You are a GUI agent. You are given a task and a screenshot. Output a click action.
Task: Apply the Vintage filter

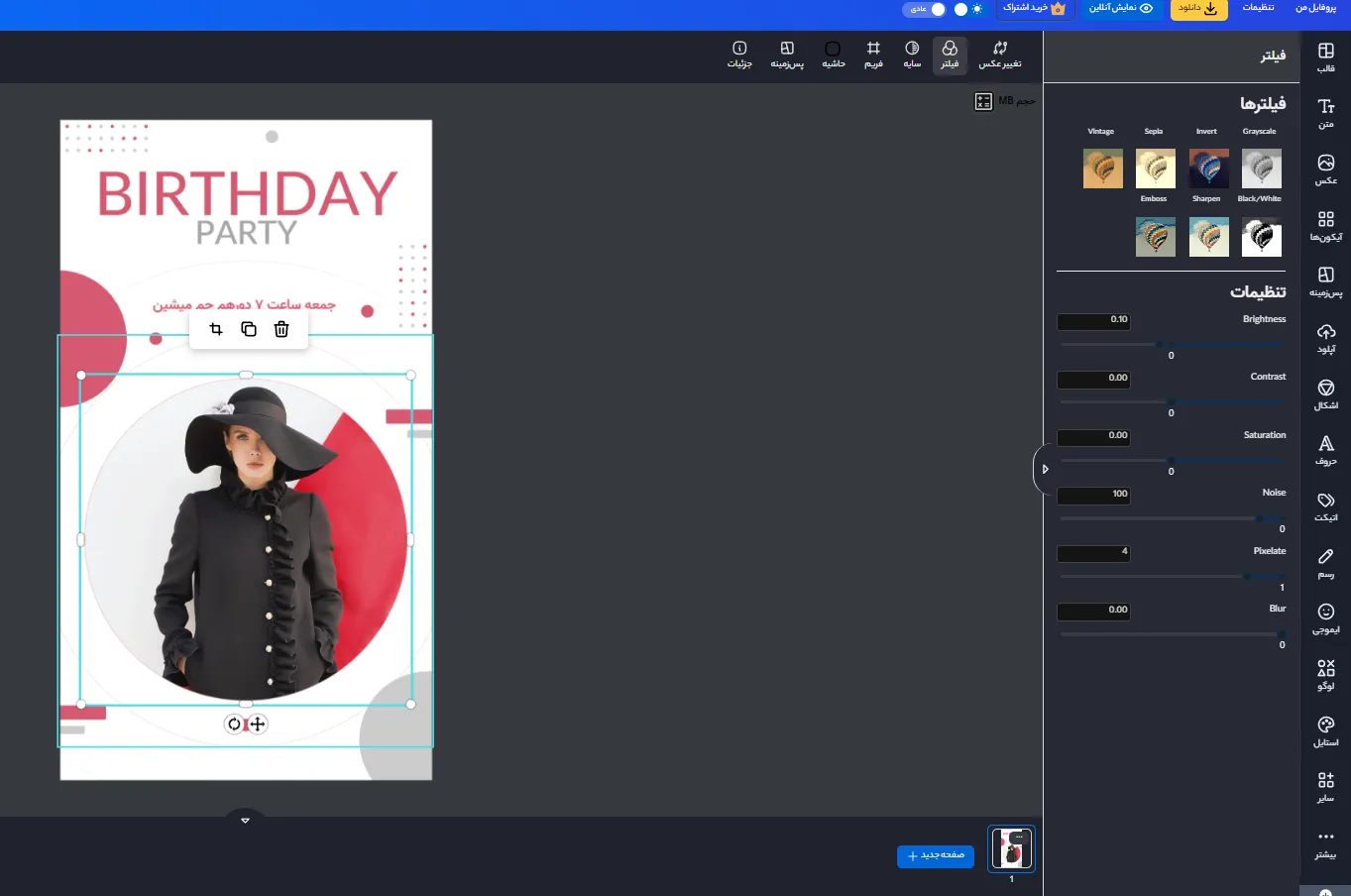(1103, 168)
